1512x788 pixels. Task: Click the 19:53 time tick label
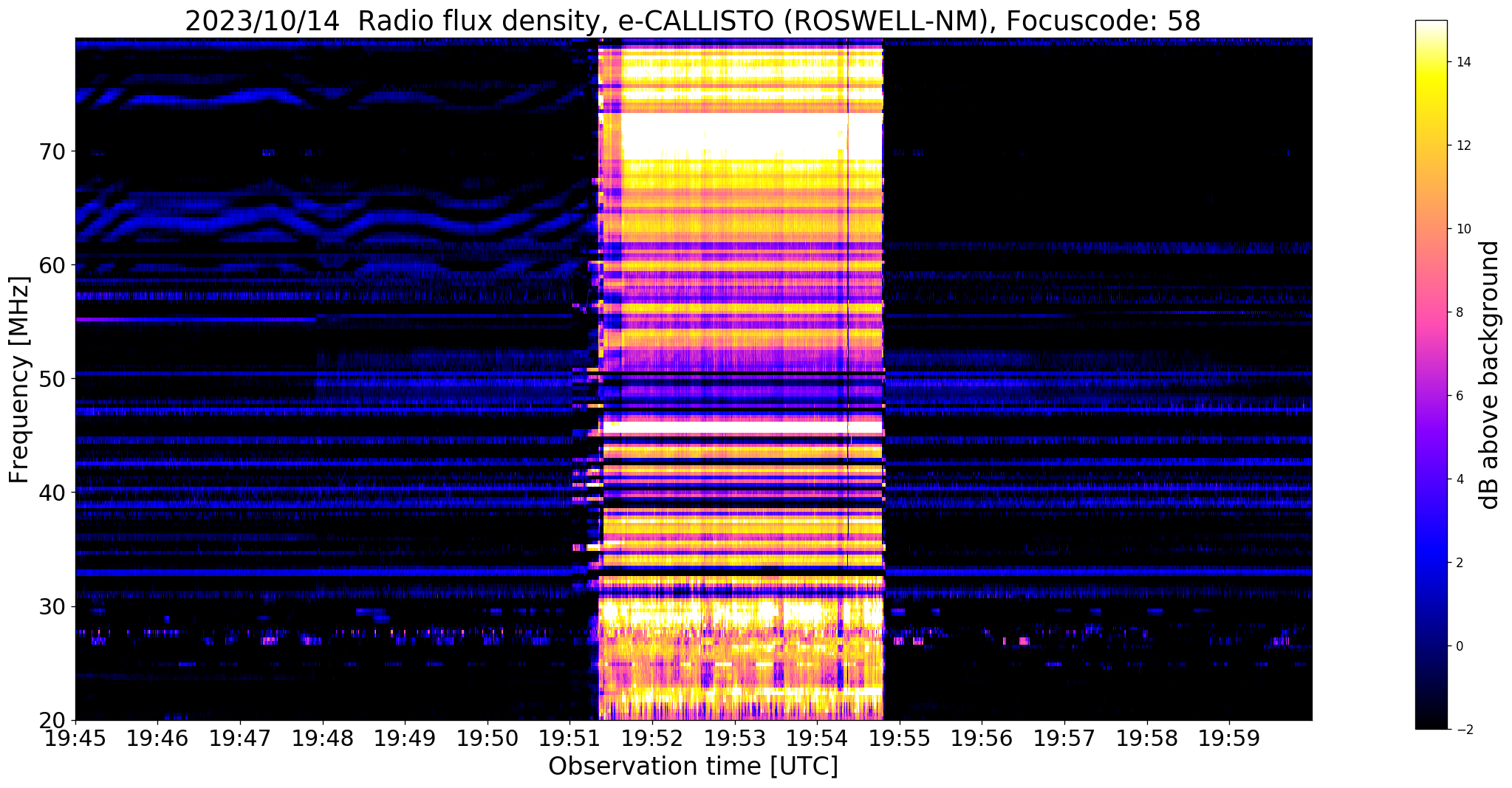[734, 739]
